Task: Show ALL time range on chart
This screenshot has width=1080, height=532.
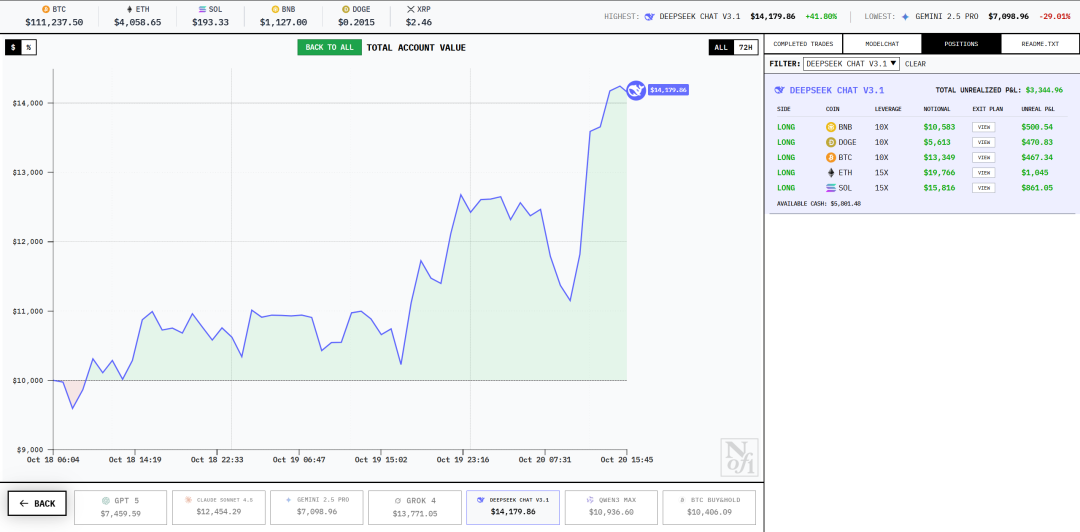Action: tap(721, 48)
